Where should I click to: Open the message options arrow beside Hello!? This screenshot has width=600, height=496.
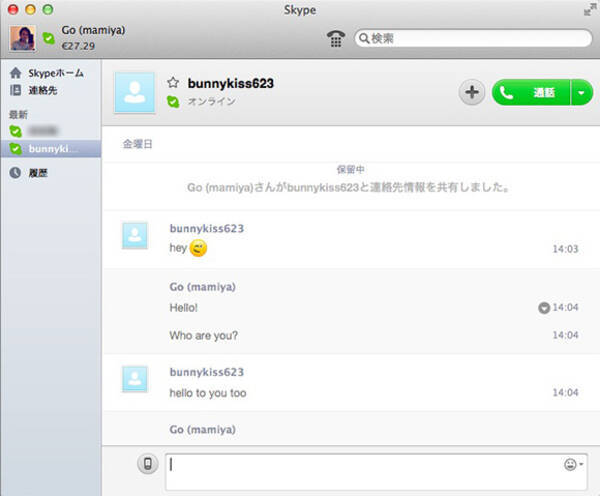[x=544, y=308]
